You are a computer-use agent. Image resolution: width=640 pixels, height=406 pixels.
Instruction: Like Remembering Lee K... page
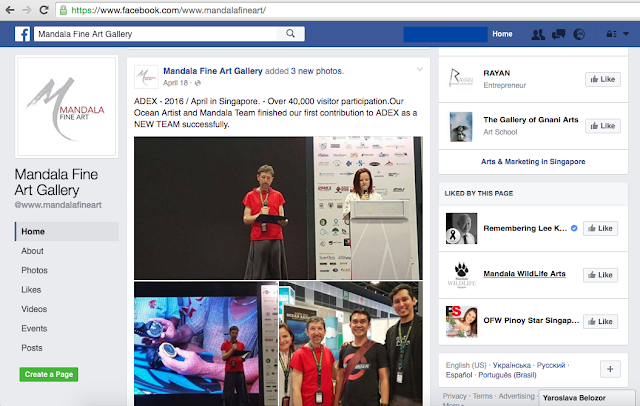600,228
